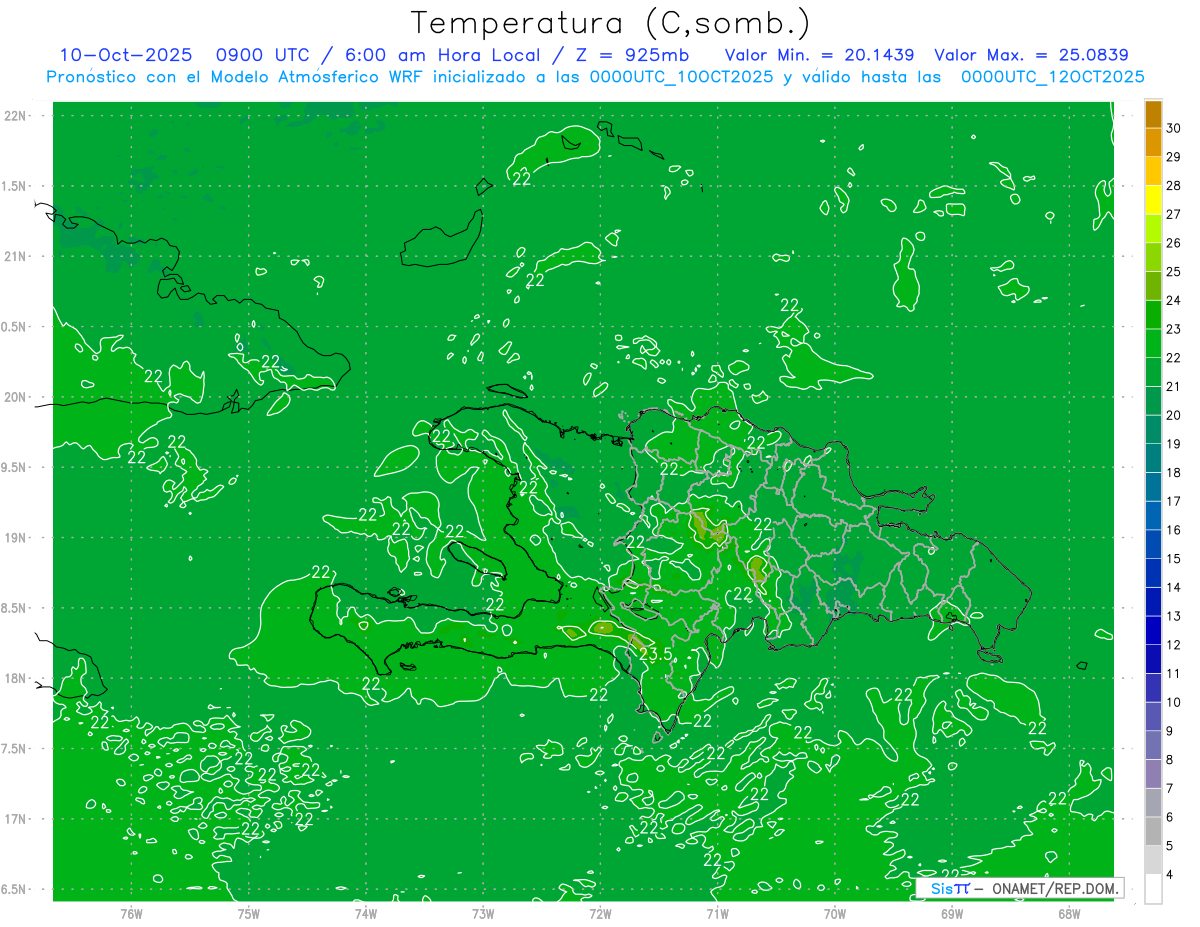The height and width of the screenshot is (927, 1200).
Task: Click the topmost dark orange legend swatch
Action: pyautogui.click(x=1153, y=114)
